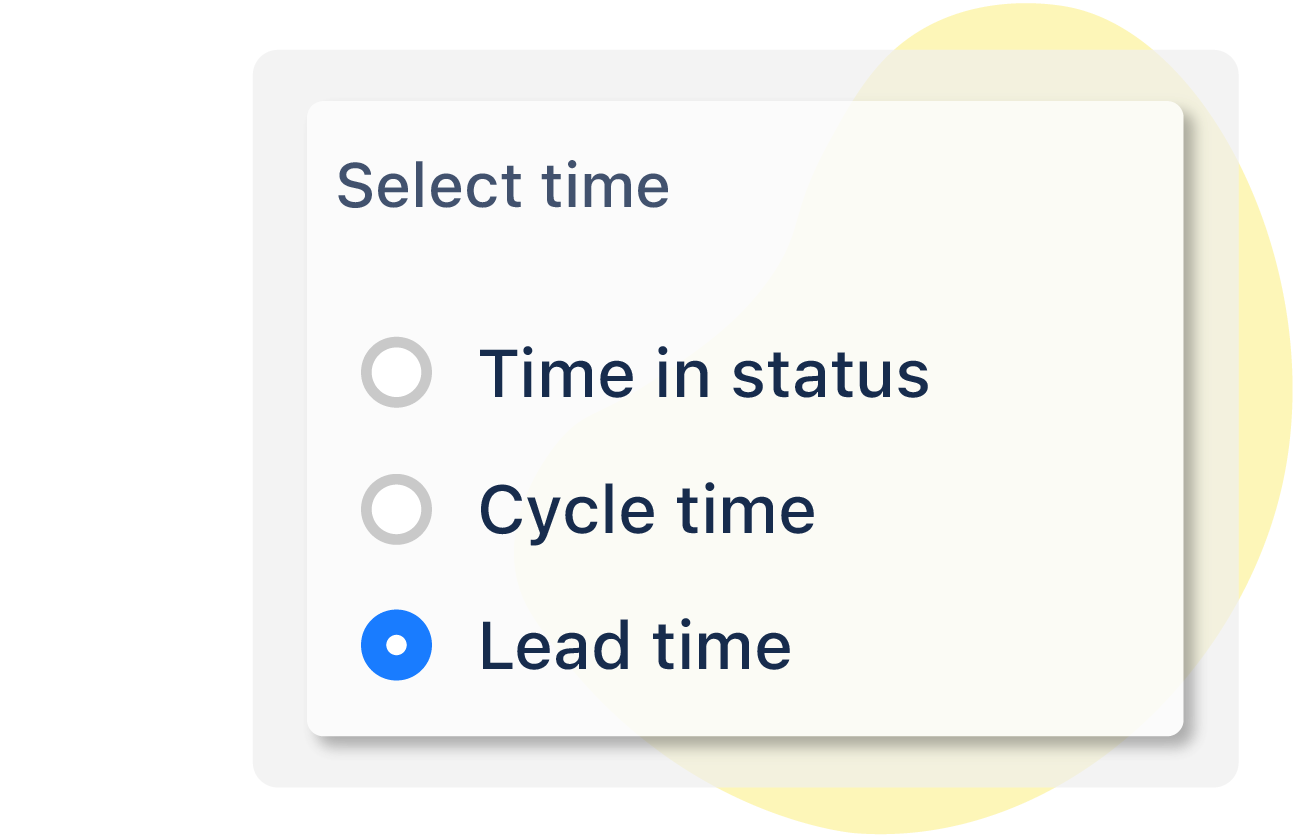This screenshot has height=835, width=1294.
Task: Click the empty grey circle beside Time in status
Action: 396,373
